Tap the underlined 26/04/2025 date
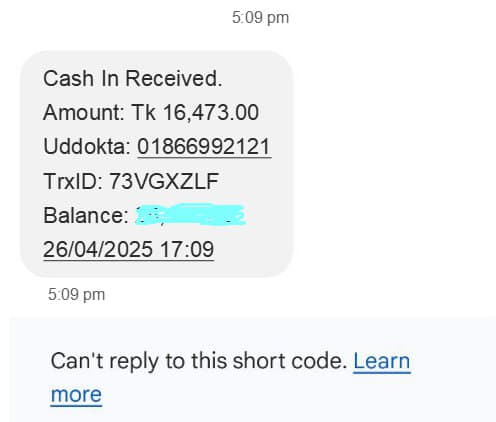Image resolution: width=496 pixels, height=422 pixels. [98, 249]
